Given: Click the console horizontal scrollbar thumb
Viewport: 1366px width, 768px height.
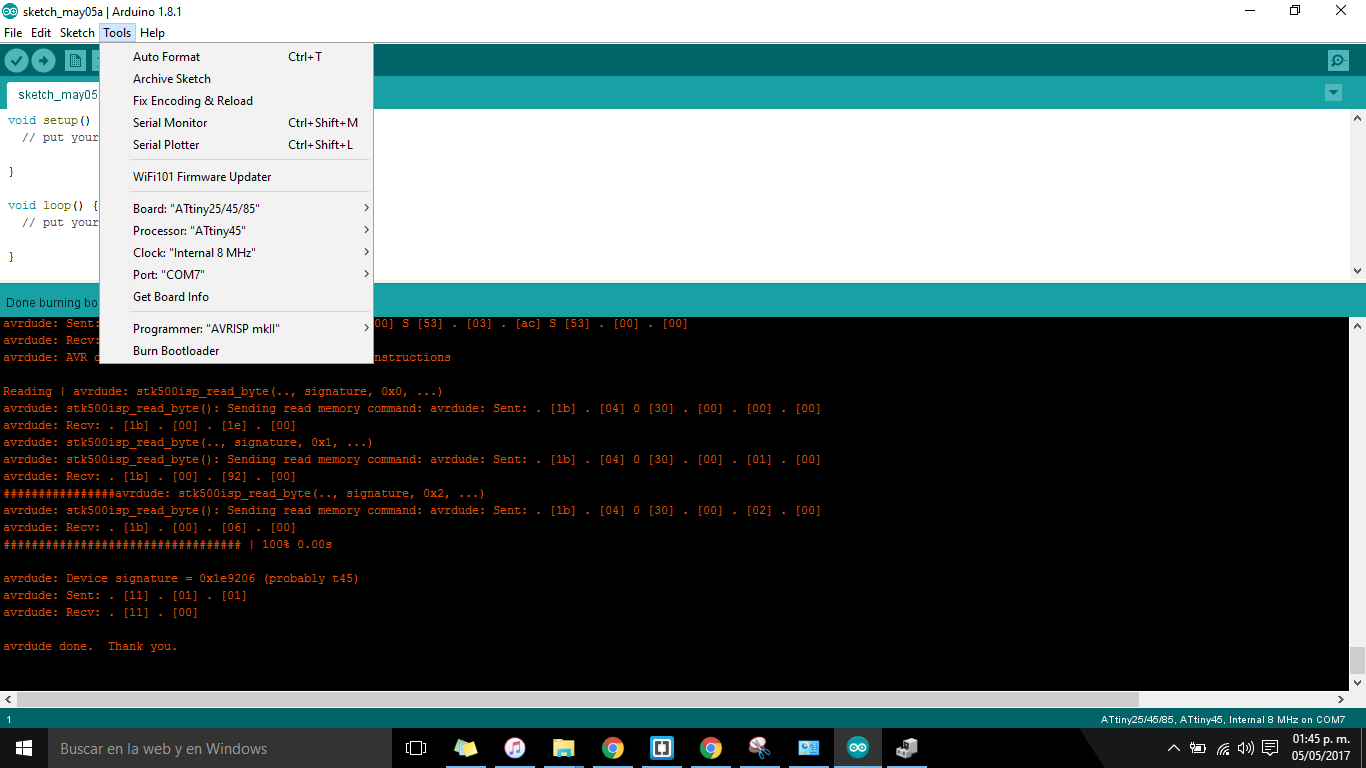Looking at the screenshot, I should (x=578, y=699).
